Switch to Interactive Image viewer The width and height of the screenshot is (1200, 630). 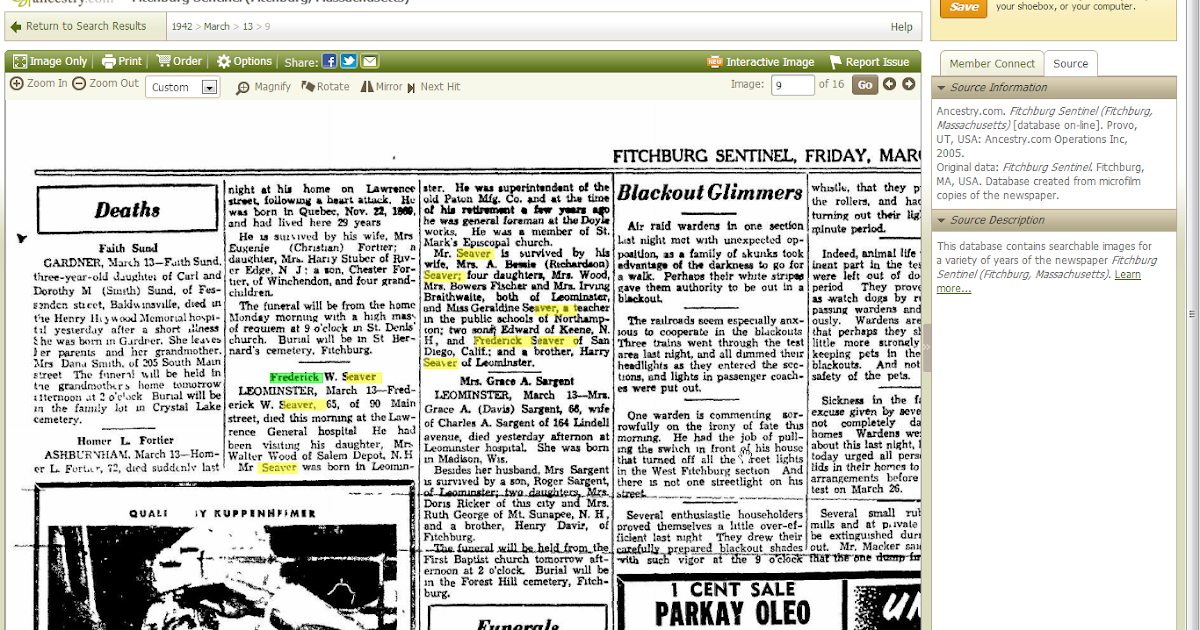(761, 62)
